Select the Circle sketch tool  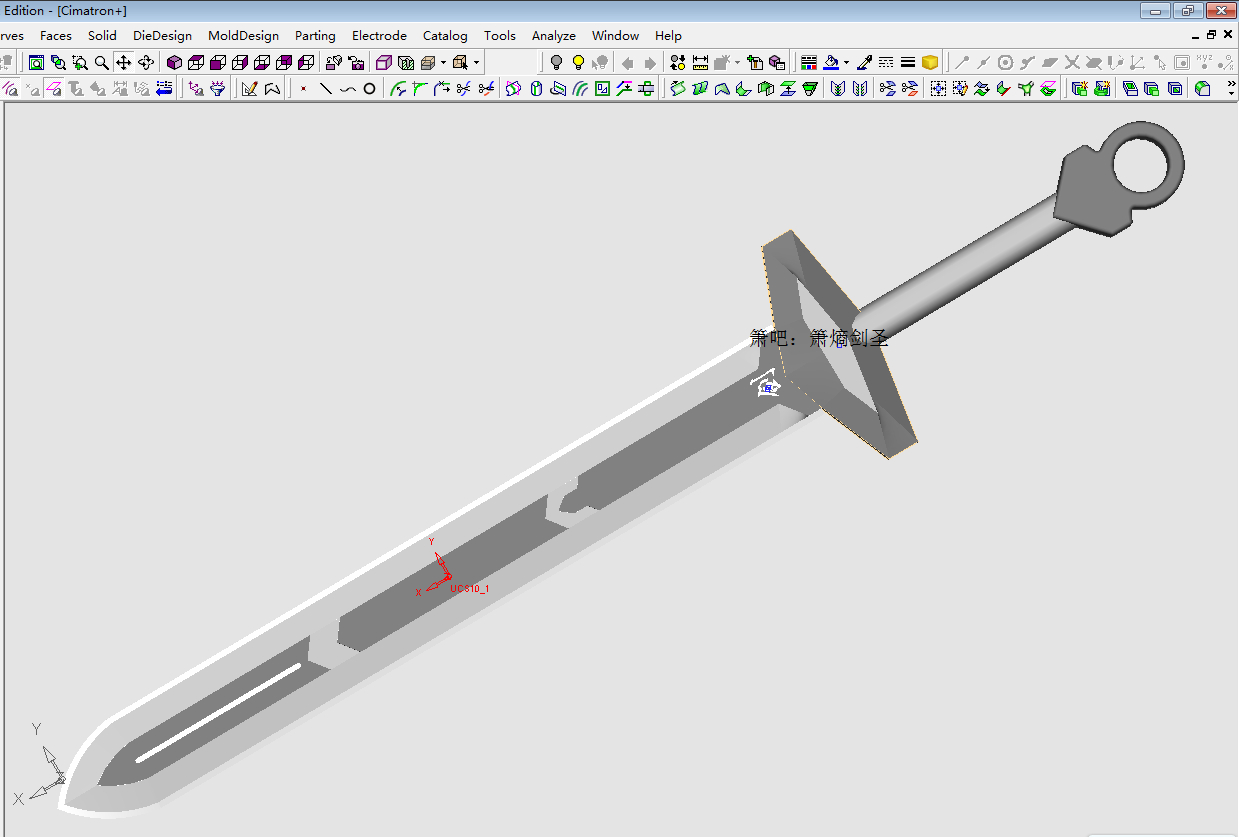(369, 88)
